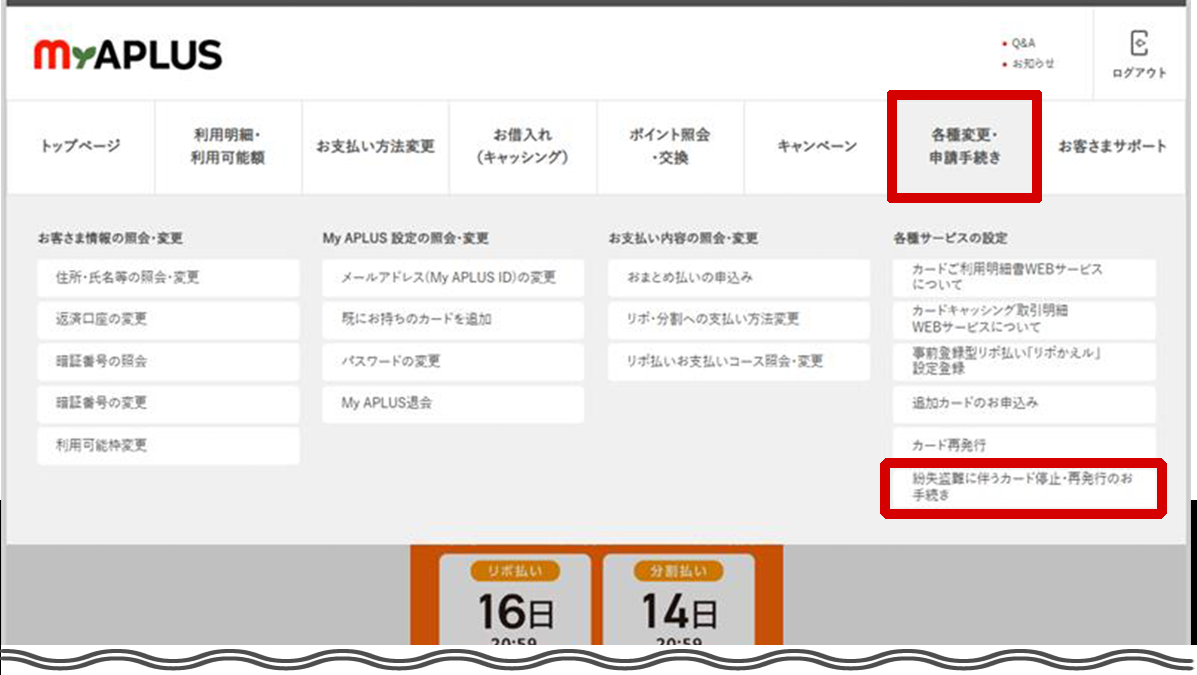1197x675 pixels.
Task: Open My APLUS退会 option
Action: [453, 404]
